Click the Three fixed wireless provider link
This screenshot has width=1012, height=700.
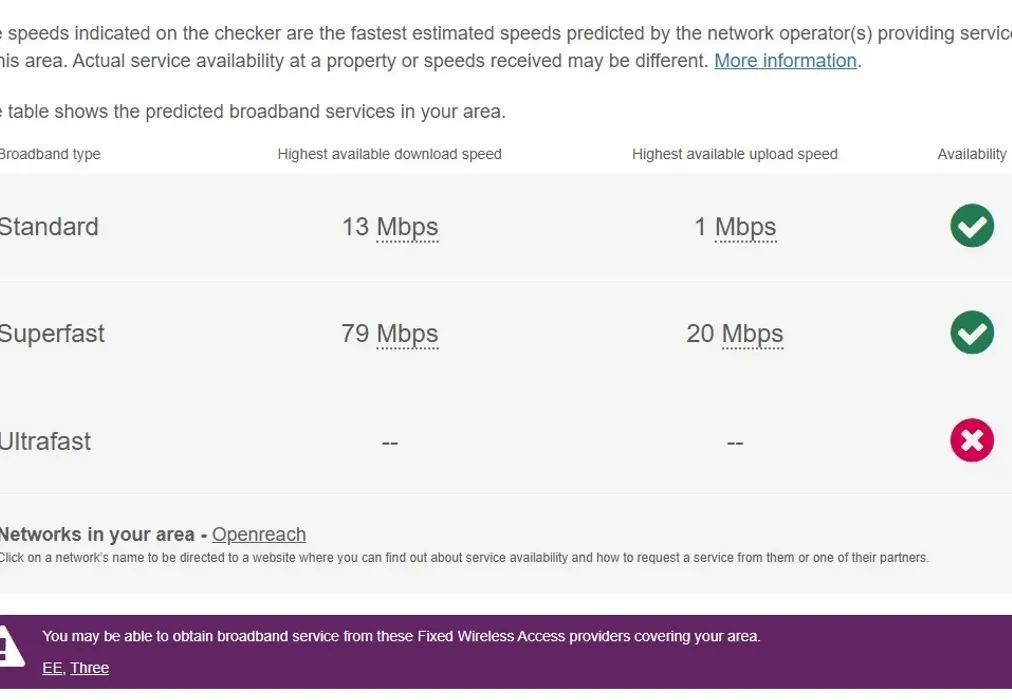[x=90, y=668]
